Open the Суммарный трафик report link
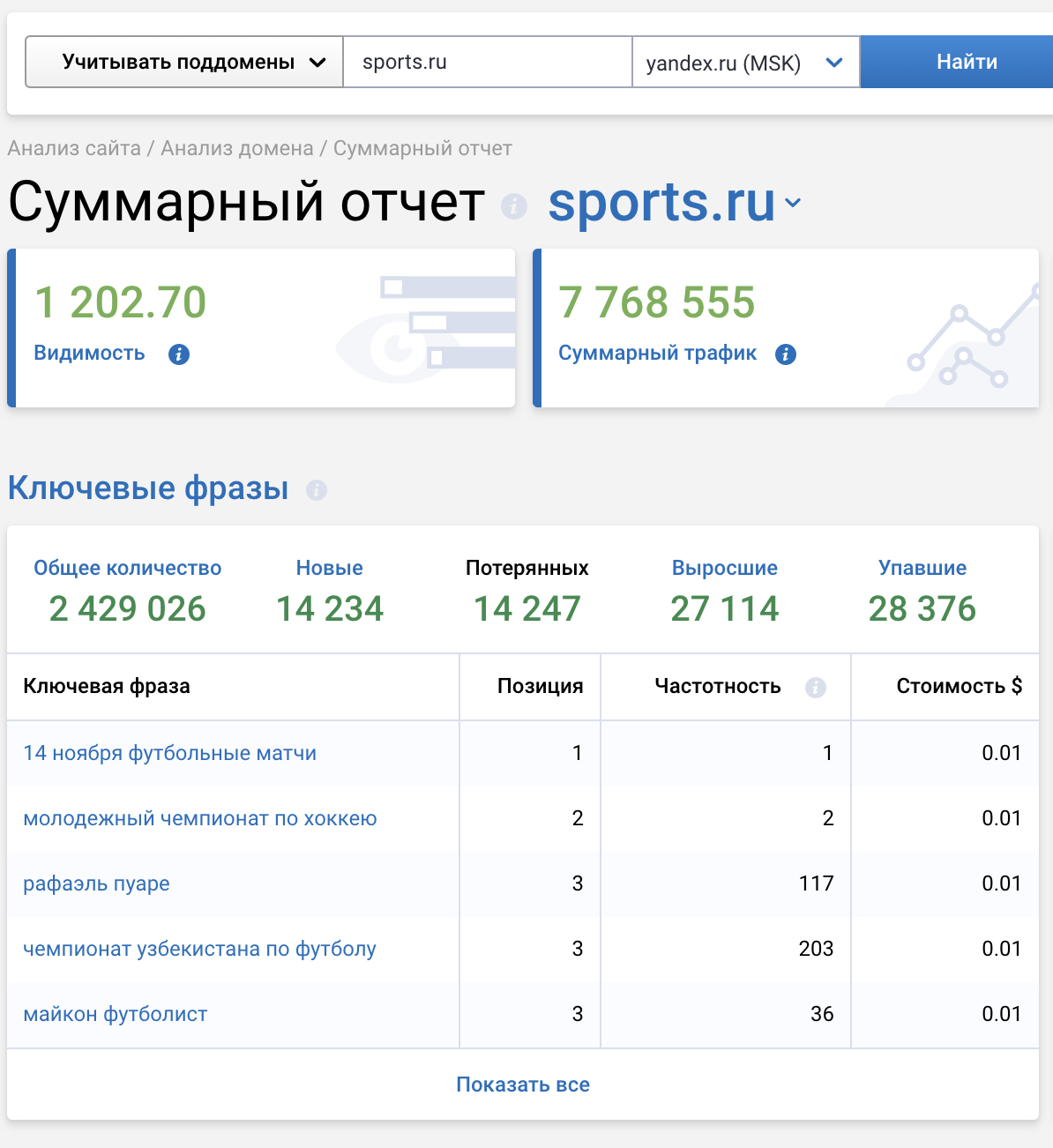Screen dimensions: 1053x1148 (x=657, y=353)
